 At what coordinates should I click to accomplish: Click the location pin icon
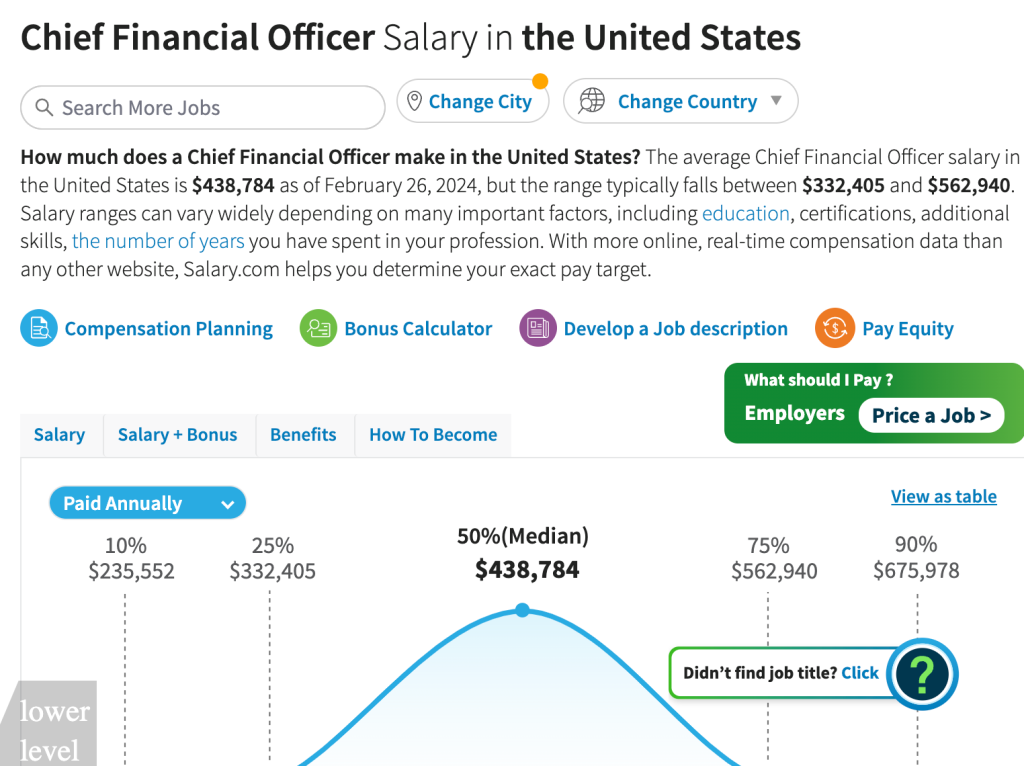coord(414,102)
